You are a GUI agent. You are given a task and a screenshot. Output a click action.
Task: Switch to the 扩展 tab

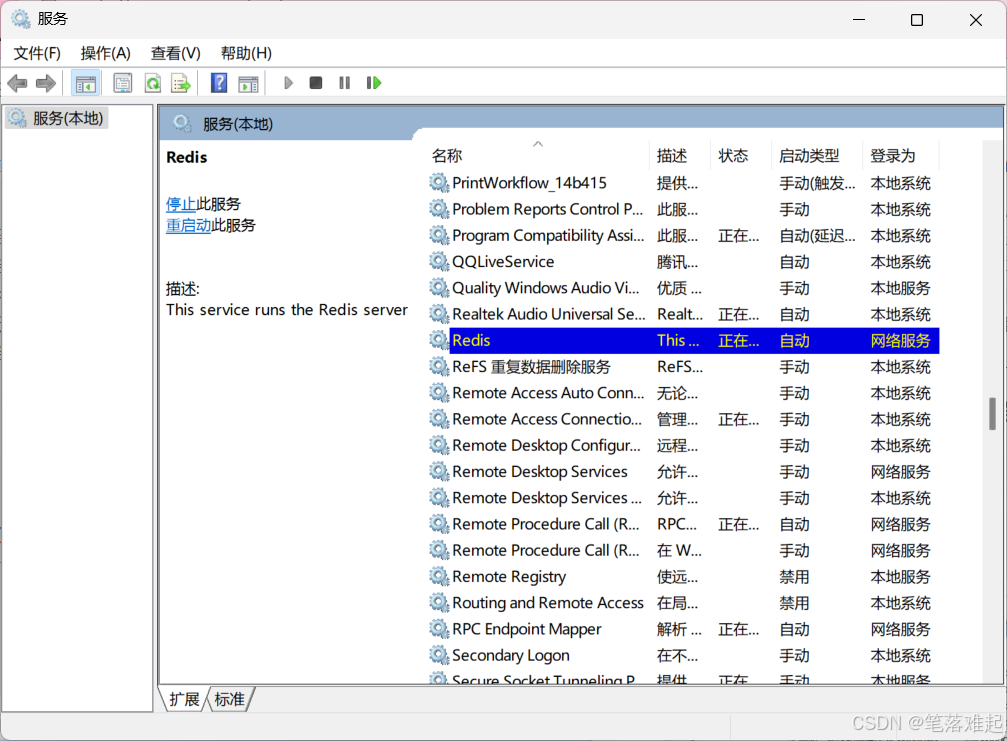click(184, 699)
